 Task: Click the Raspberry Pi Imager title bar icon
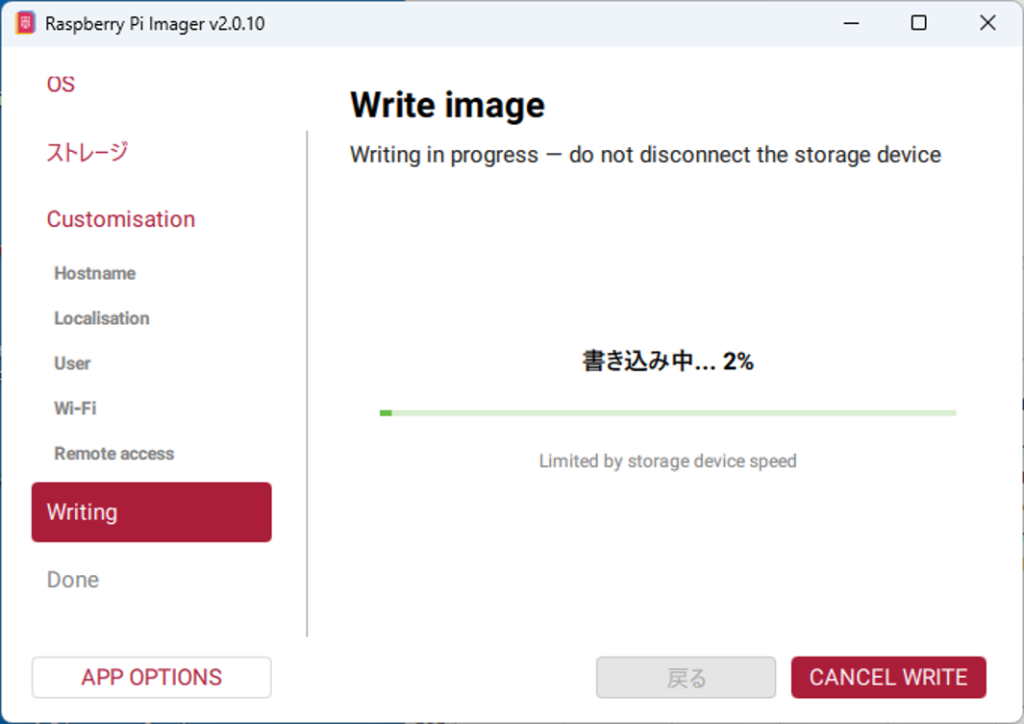pos(25,24)
